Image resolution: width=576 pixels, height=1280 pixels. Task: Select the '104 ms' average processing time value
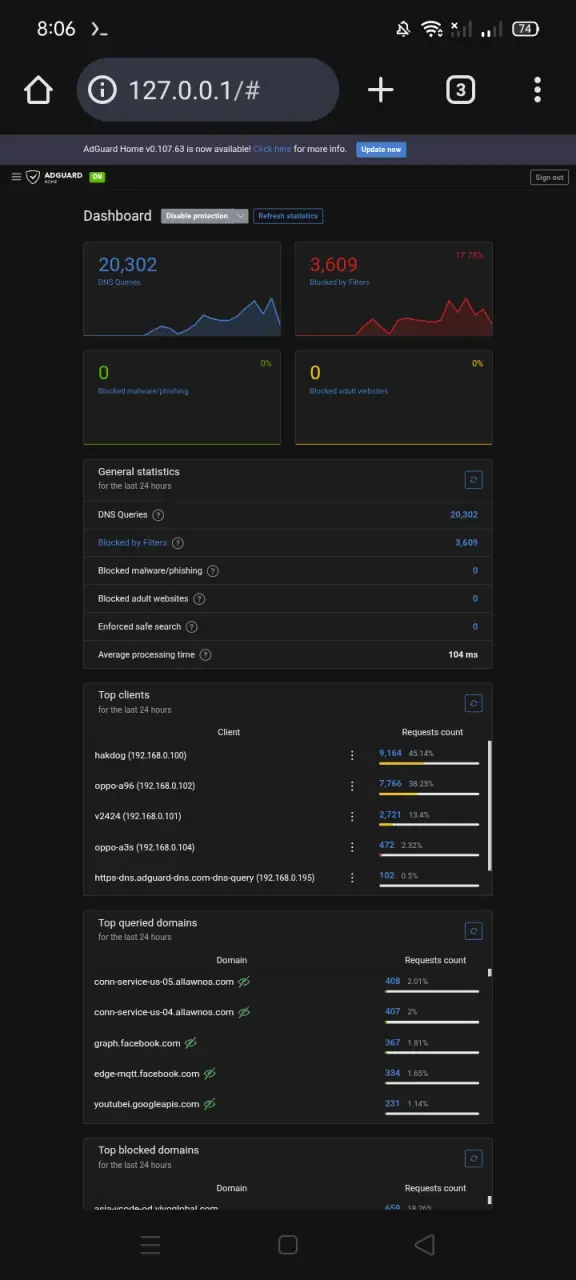point(463,655)
